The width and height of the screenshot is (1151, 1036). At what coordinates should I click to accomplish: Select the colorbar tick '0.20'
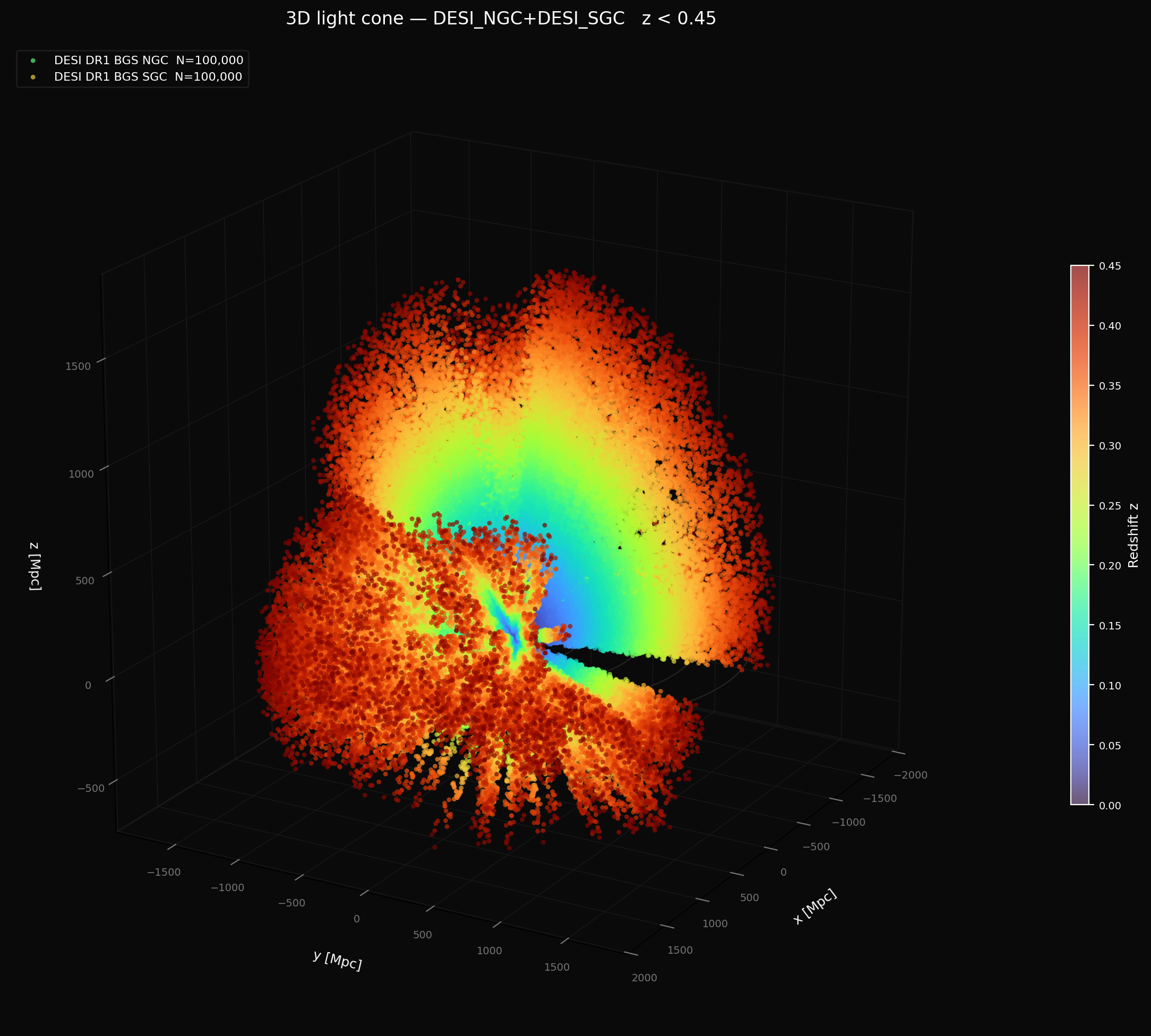pyautogui.click(x=1110, y=565)
